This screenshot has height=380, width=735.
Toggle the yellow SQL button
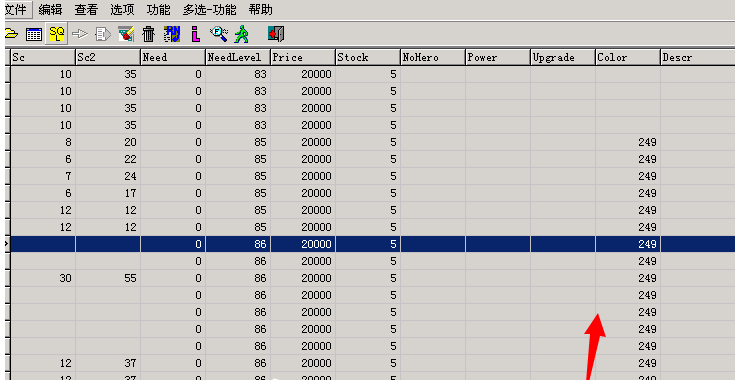pos(57,34)
